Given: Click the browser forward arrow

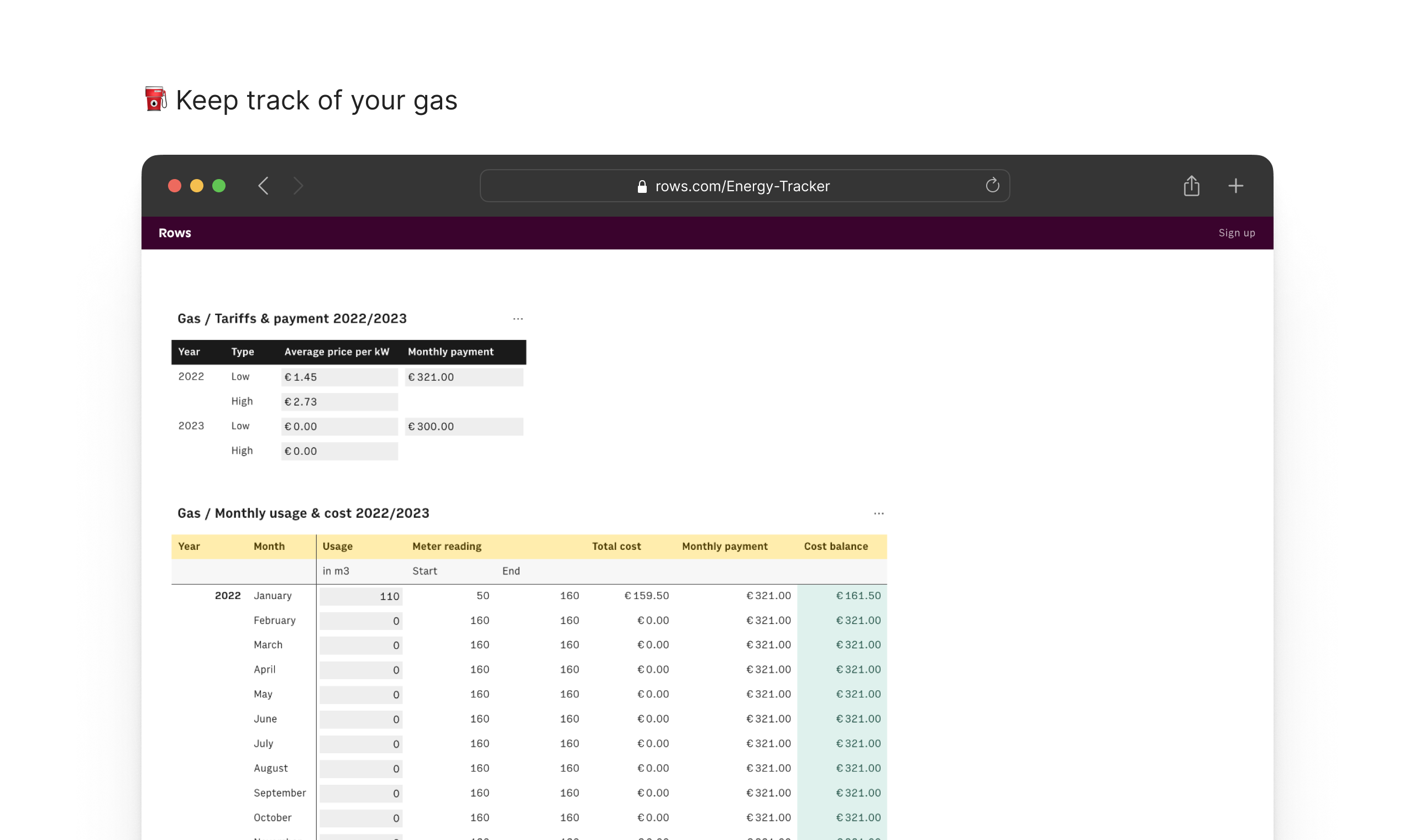Looking at the screenshot, I should point(298,186).
